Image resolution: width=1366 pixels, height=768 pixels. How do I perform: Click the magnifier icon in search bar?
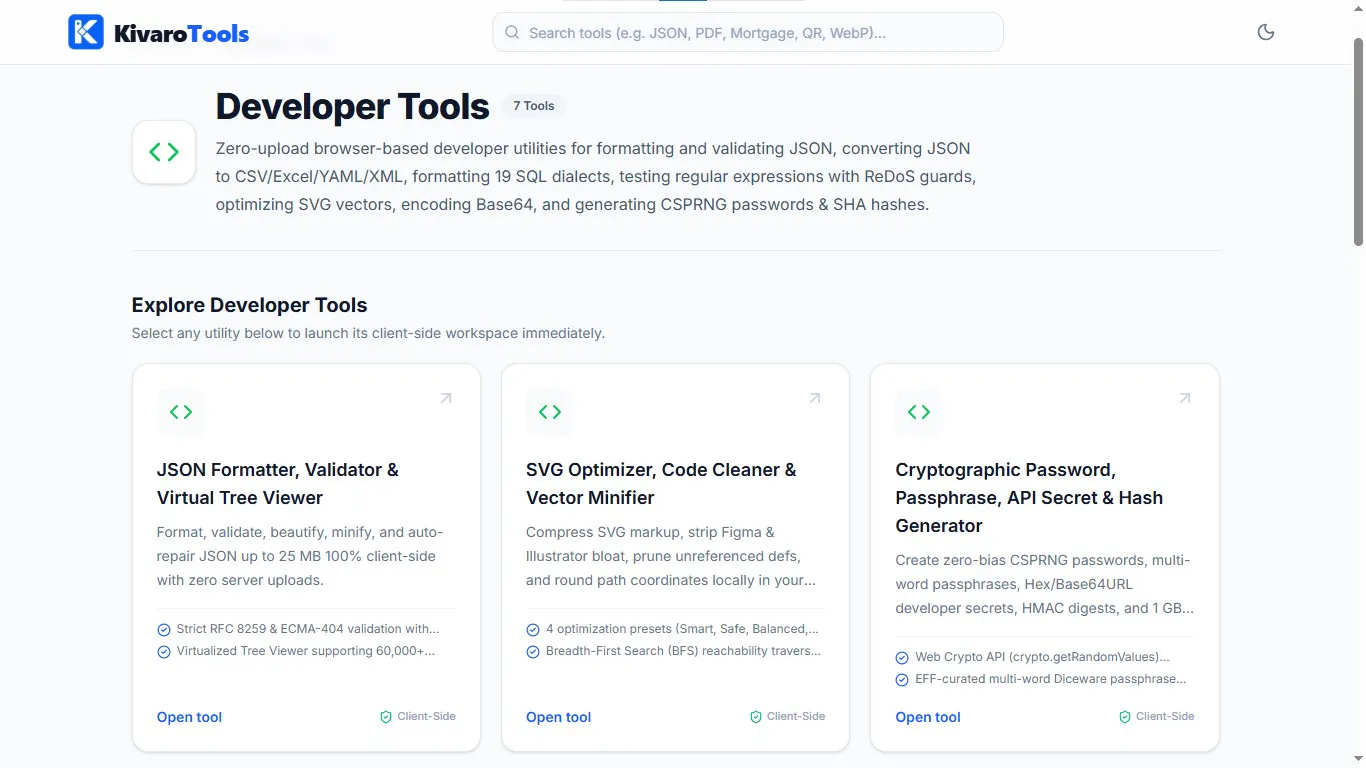click(x=512, y=33)
